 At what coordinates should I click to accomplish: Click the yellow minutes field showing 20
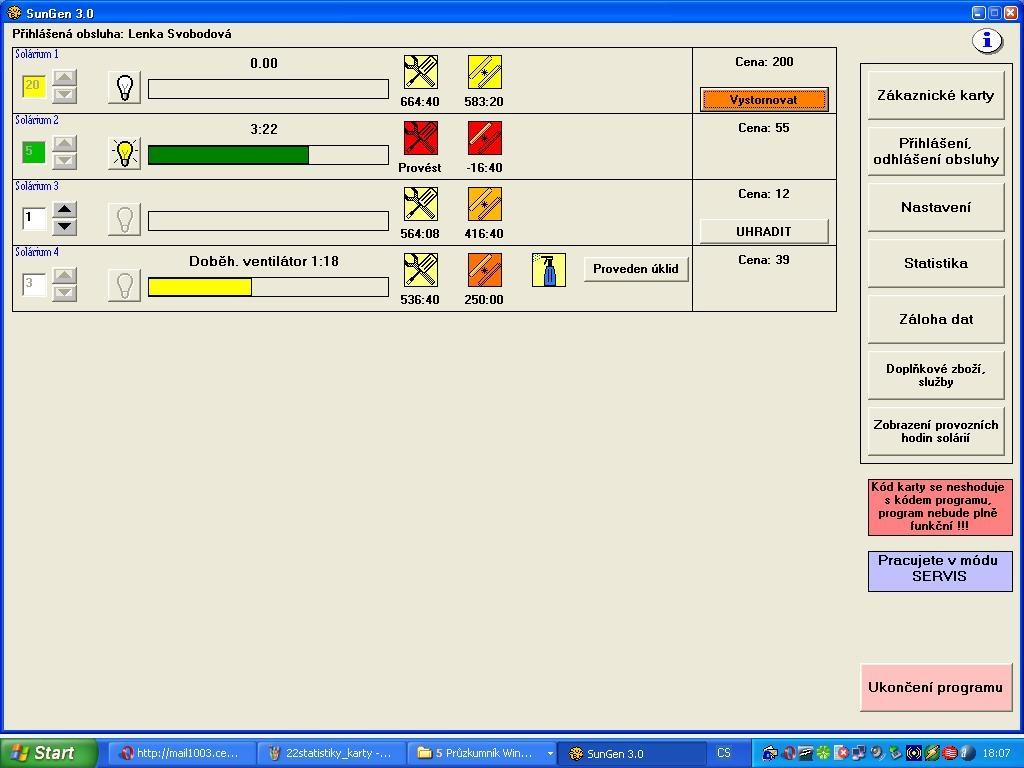(34, 86)
